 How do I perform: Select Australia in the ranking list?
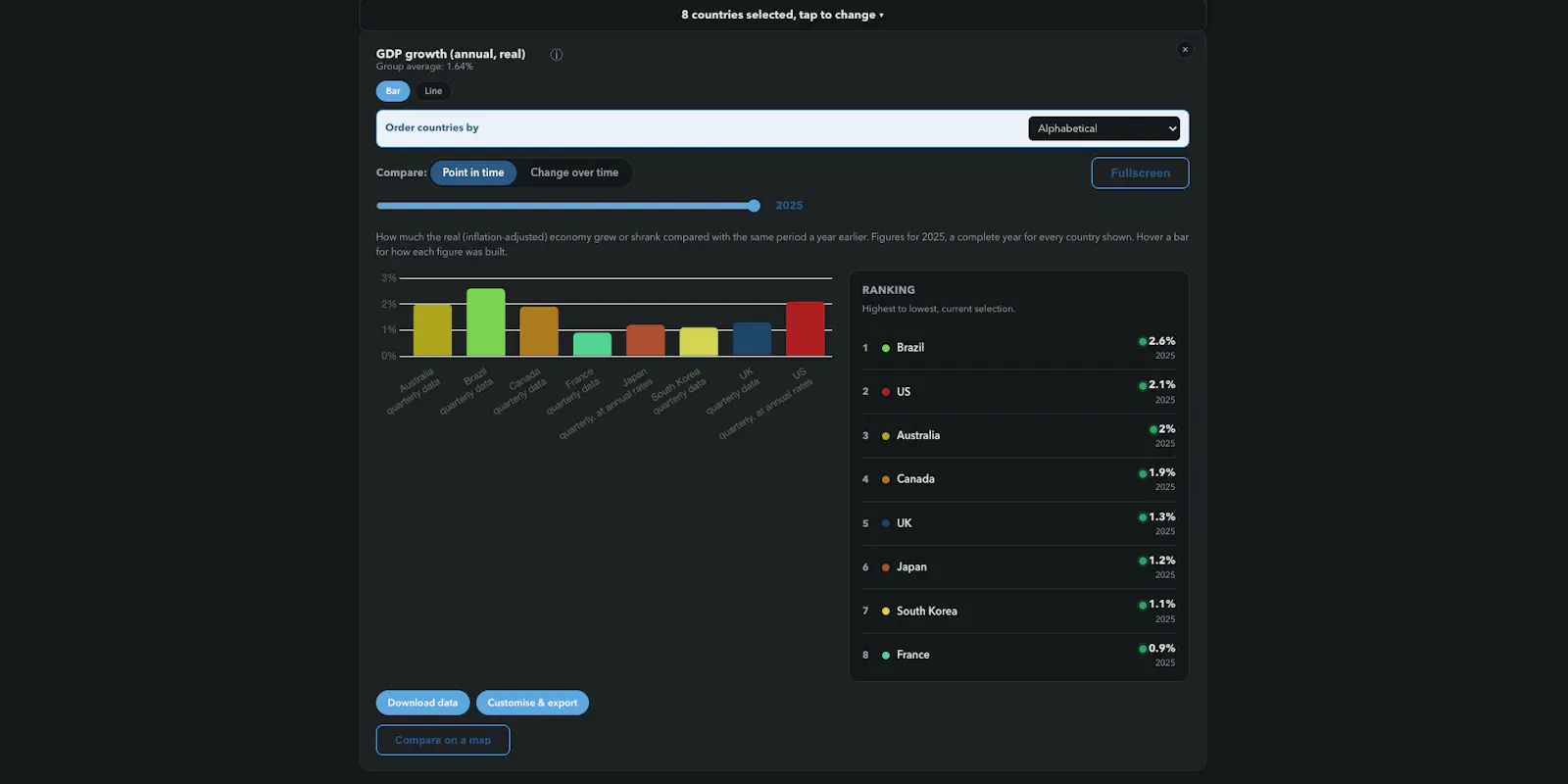pyautogui.click(x=1018, y=435)
